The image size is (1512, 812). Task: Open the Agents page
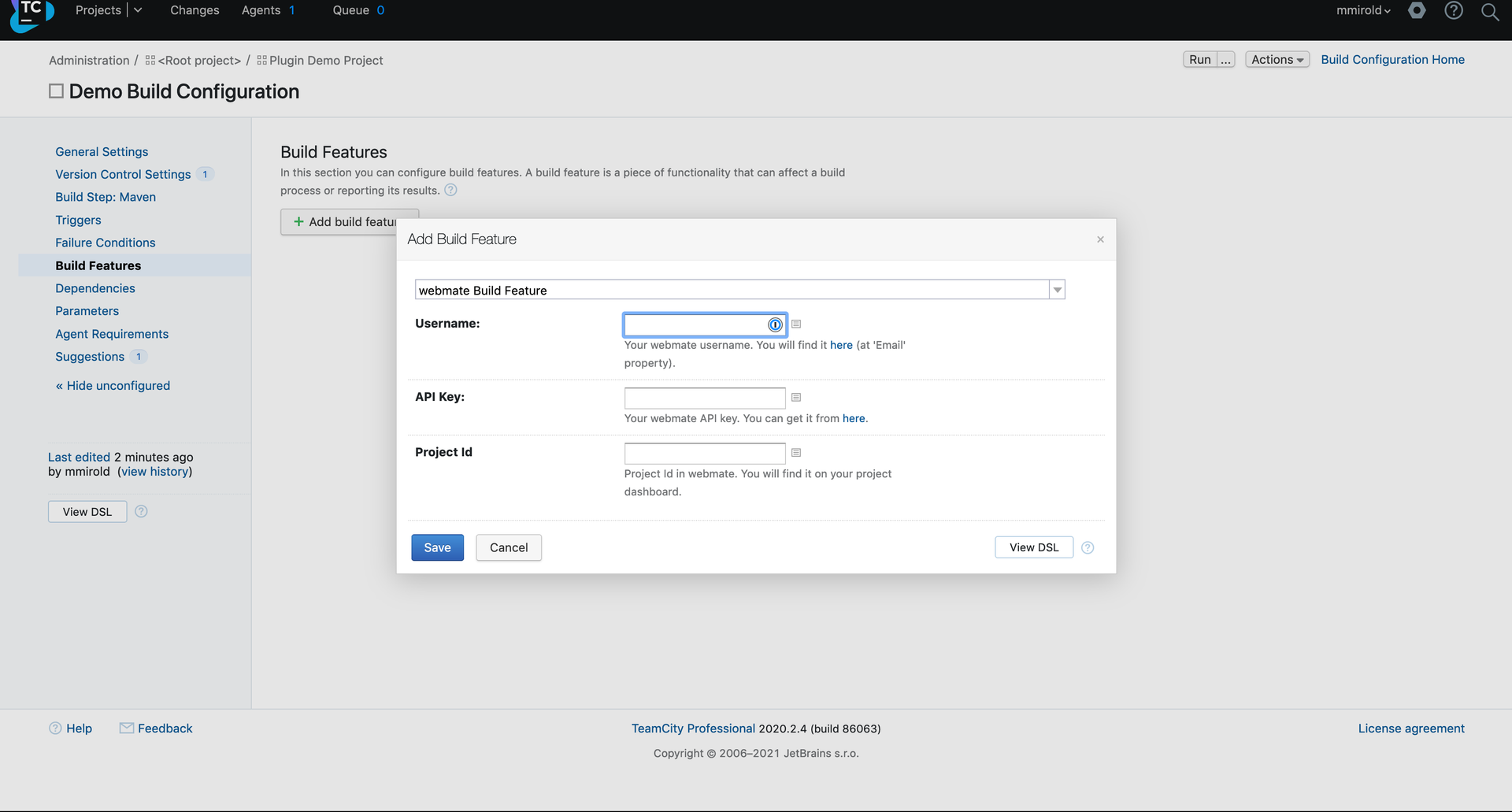[x=261, y=10]
